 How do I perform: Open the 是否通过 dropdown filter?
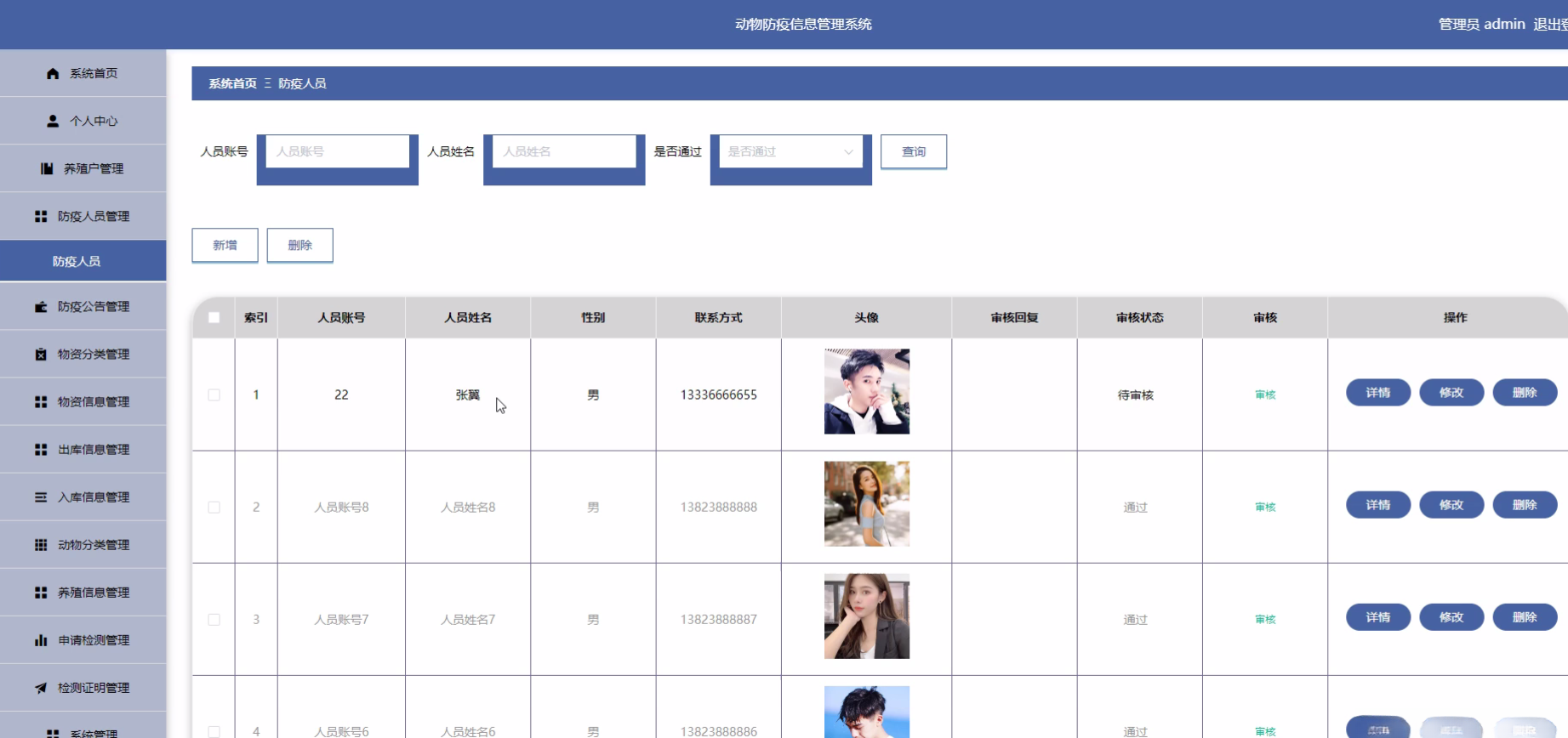point(790,151)
